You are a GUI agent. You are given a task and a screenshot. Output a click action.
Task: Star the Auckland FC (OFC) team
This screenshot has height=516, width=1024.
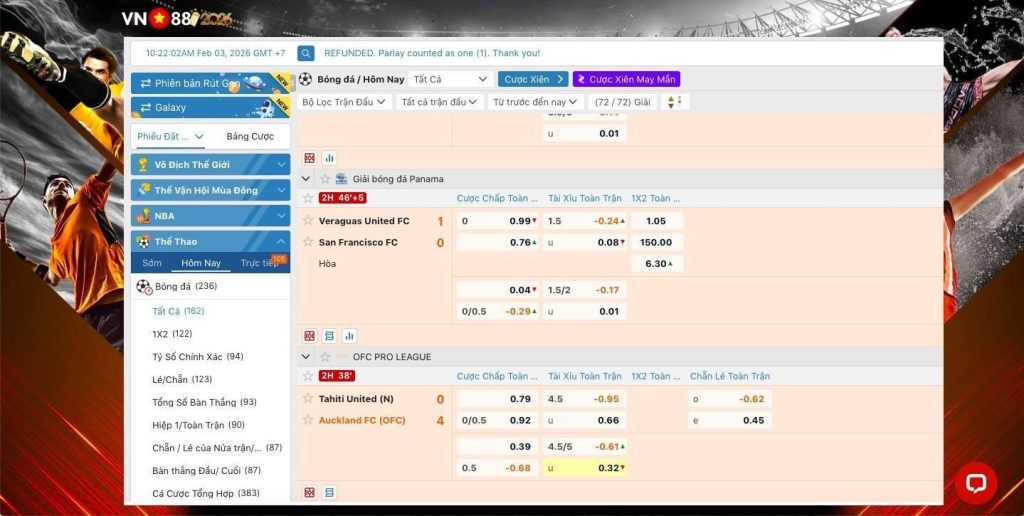click(x=308, y=420)
